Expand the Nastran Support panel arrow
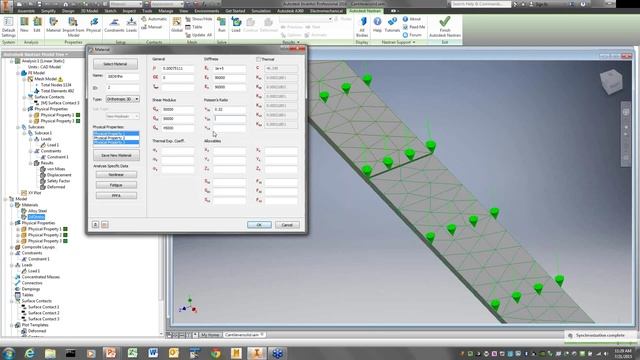 click(414, 42)
